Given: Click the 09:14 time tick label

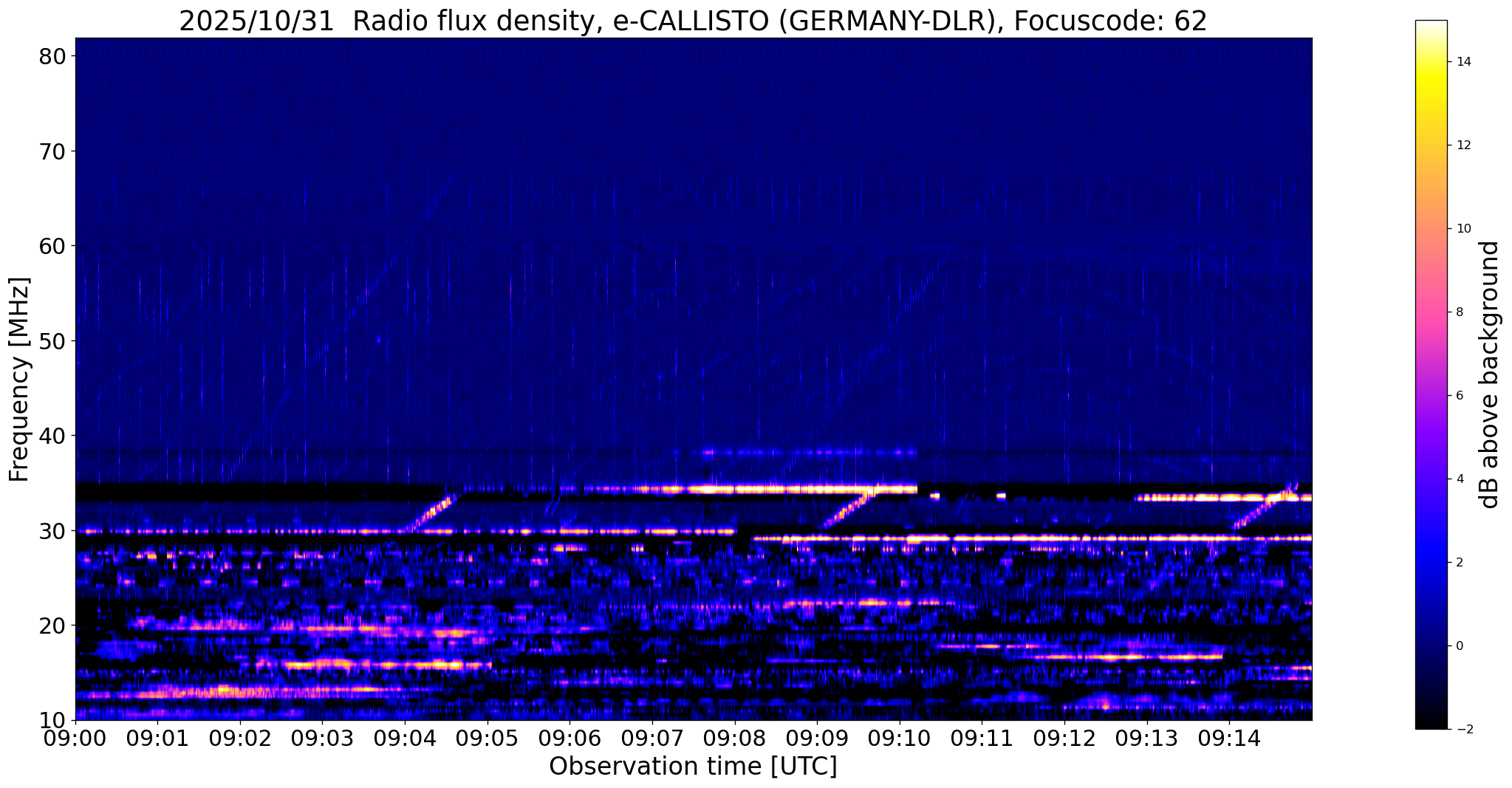Looking at the screenshot, I should [x=1229, y=738].
